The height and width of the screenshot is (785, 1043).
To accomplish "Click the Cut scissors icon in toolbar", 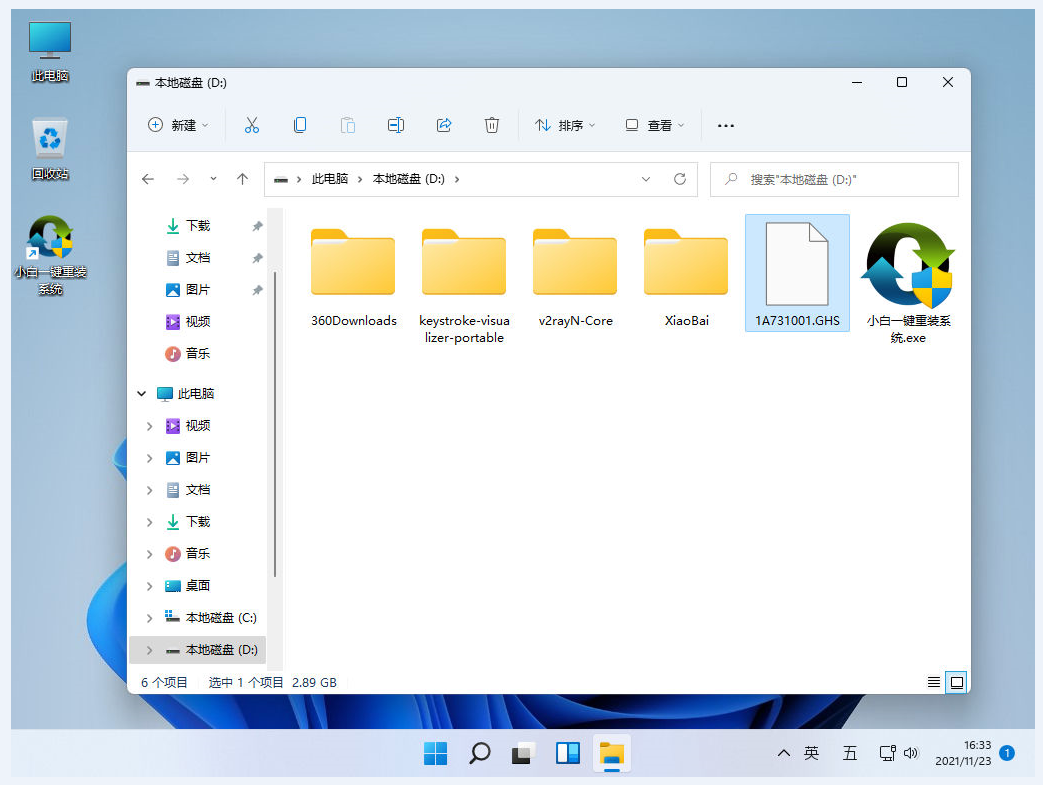I will tap(252, 125).
